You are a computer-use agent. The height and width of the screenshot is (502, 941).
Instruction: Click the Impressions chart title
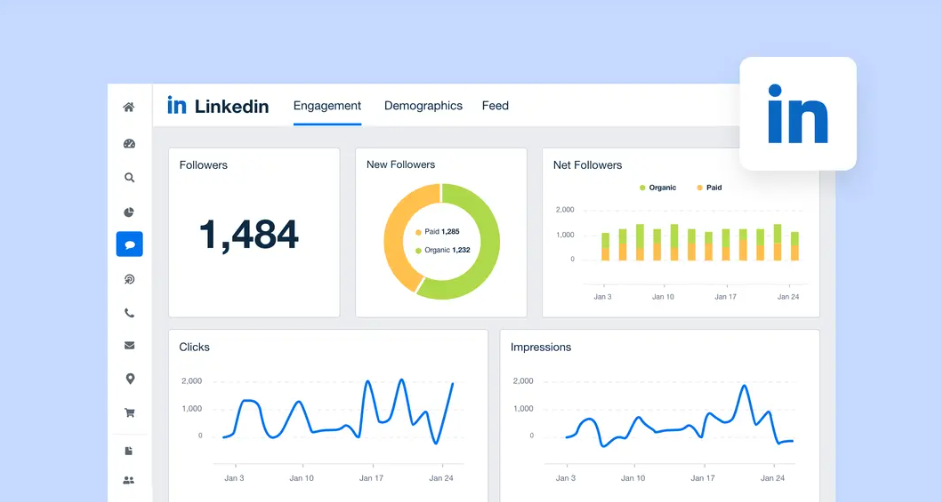tap(541, 347)
